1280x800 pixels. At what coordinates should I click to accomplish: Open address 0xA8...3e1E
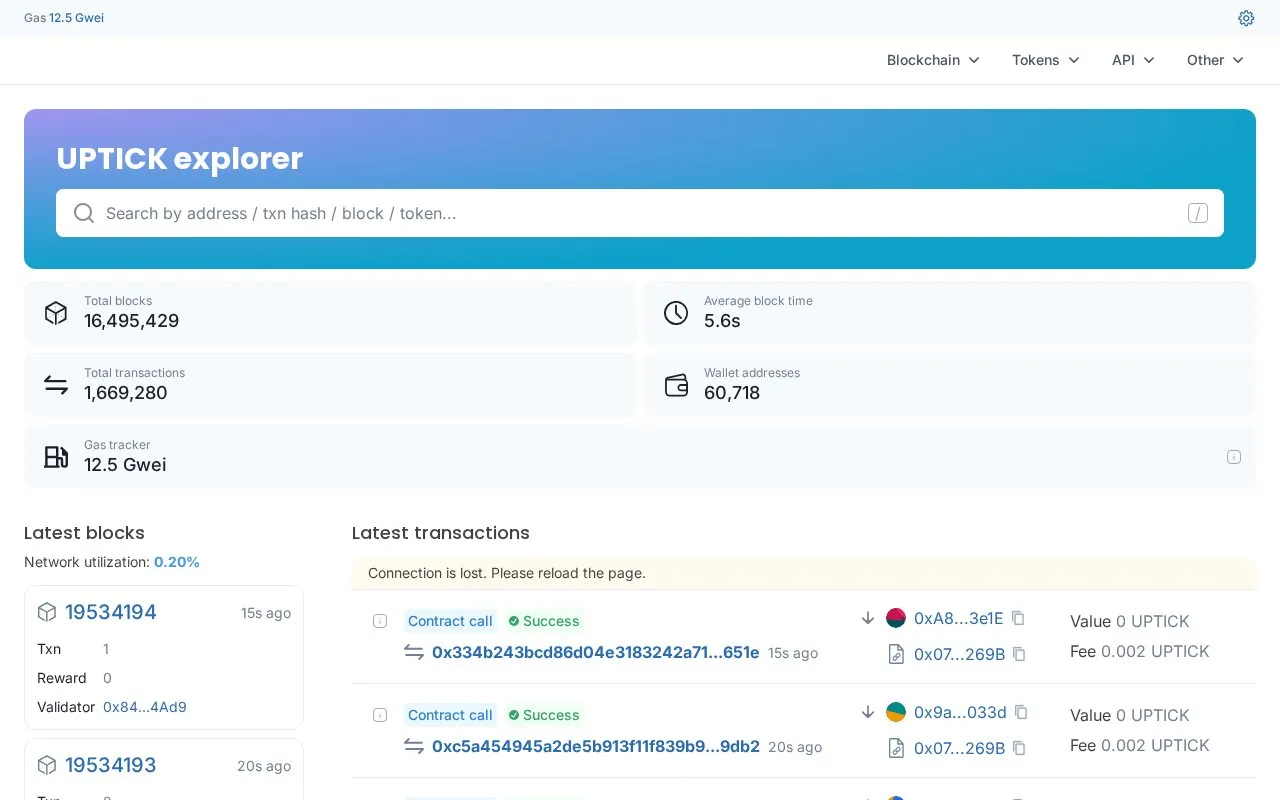(x=959, y=618)
